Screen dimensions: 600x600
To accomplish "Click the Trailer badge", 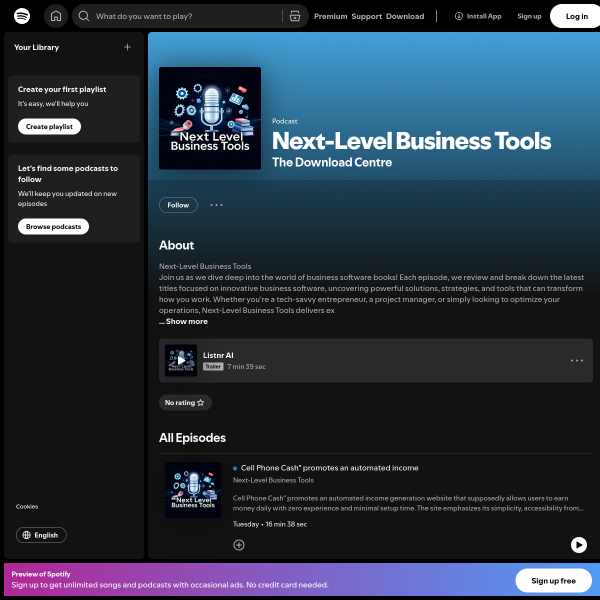I will [x=213, y=367].
